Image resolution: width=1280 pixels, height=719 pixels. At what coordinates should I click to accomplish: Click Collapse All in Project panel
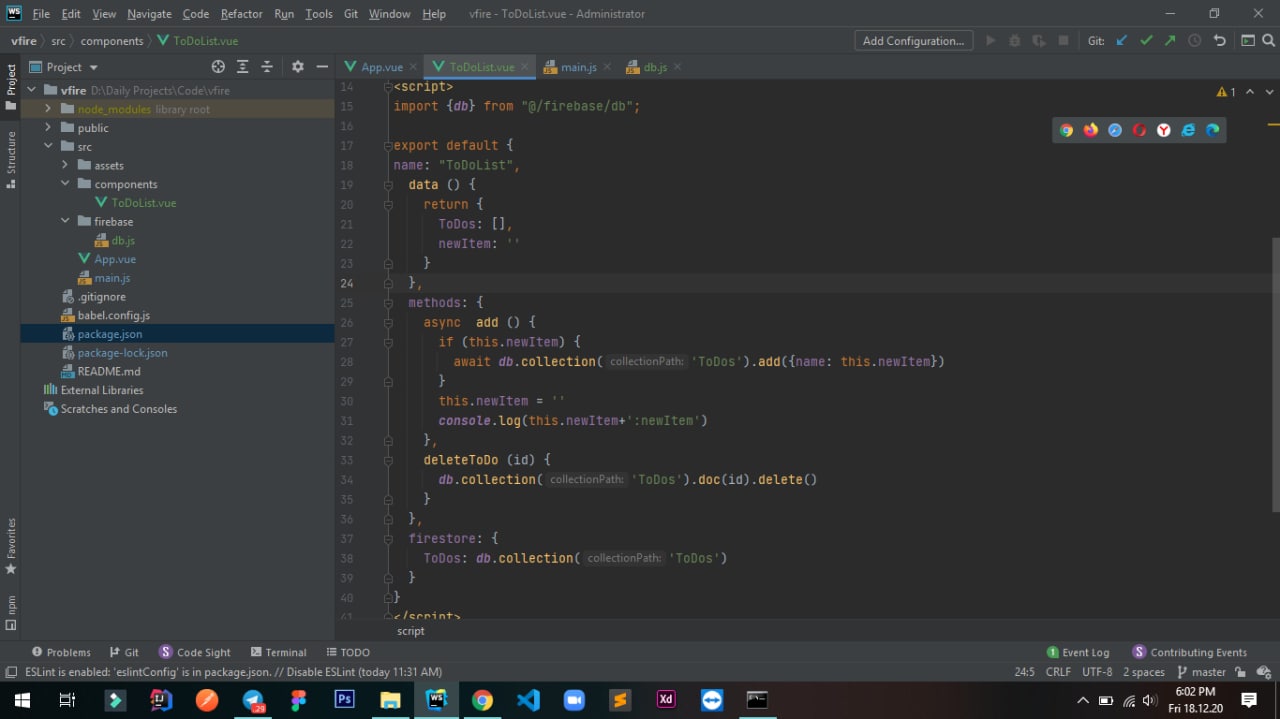267,67
